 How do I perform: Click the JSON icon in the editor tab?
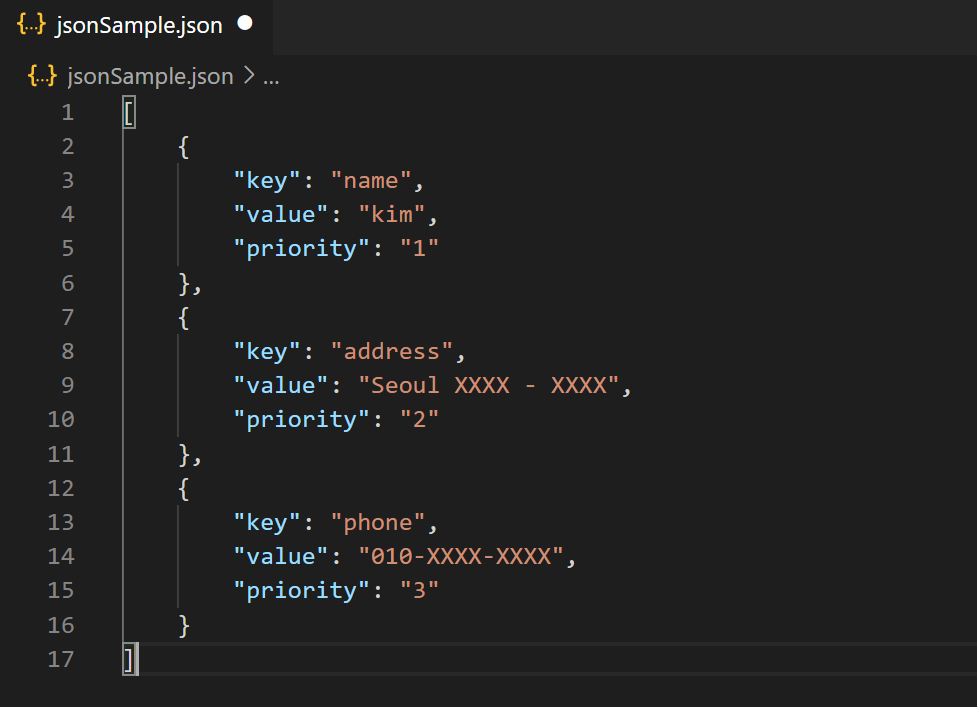click(30, 25)
